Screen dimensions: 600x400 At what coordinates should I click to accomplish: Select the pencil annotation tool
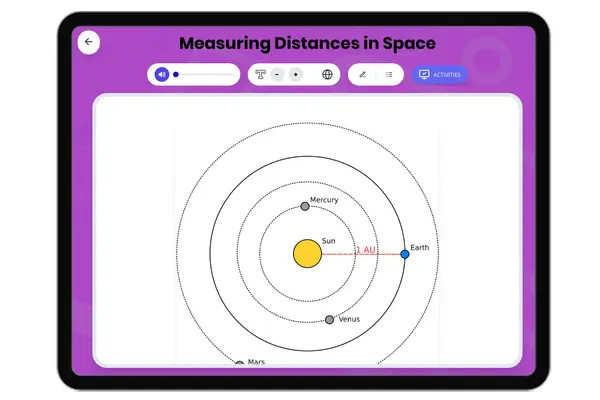[x=363, y=74]
